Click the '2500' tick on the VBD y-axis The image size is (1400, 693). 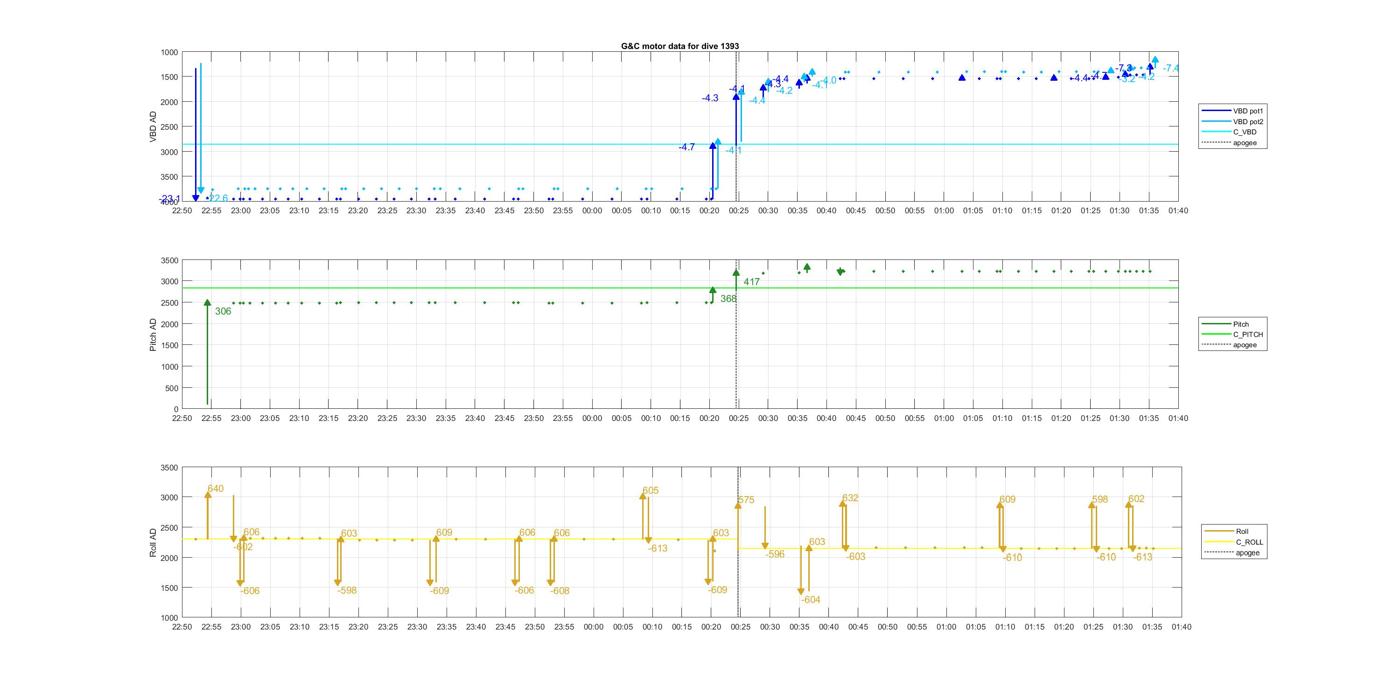(x=168, y=127)
